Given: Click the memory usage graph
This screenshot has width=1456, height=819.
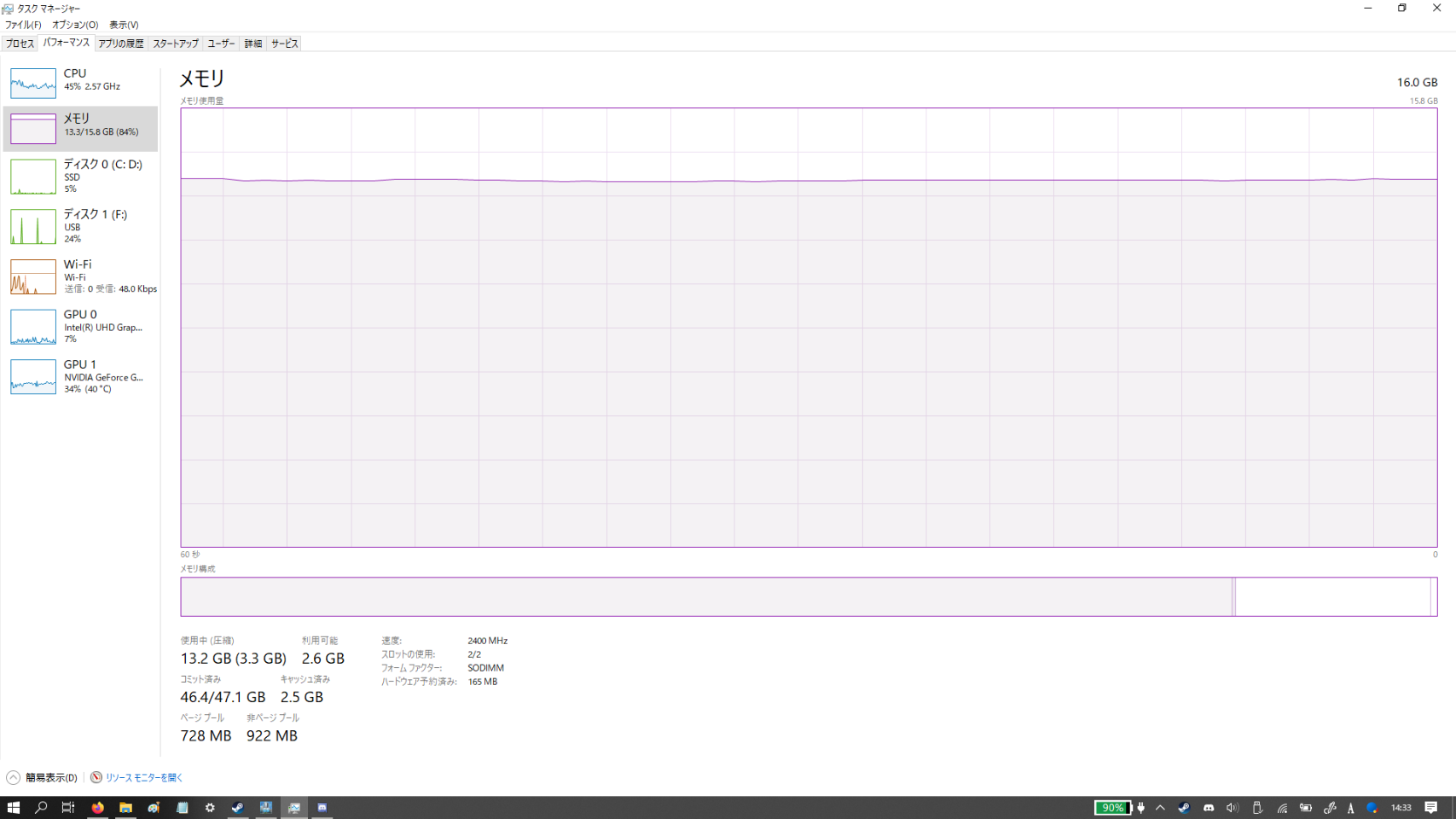Looking at the screenshot, I should click(x=809, y=328).
